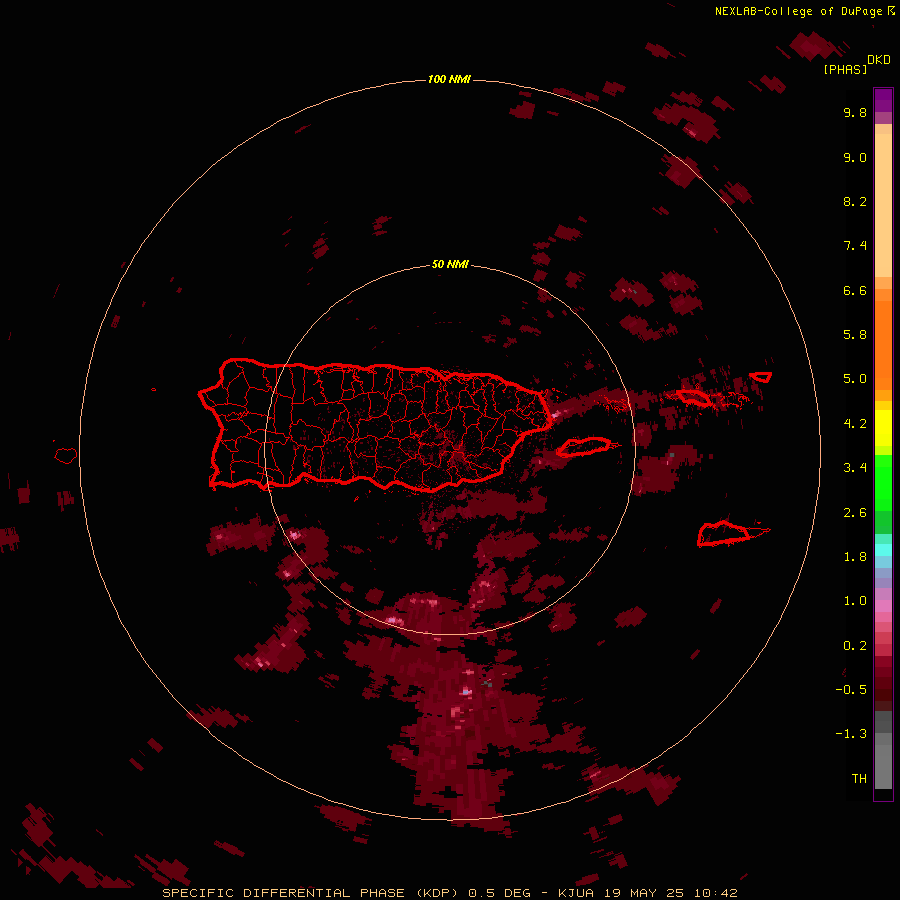900x900 pixels.
Task: Pick the green segment of the color bar
Action: [x=883, y=482]
